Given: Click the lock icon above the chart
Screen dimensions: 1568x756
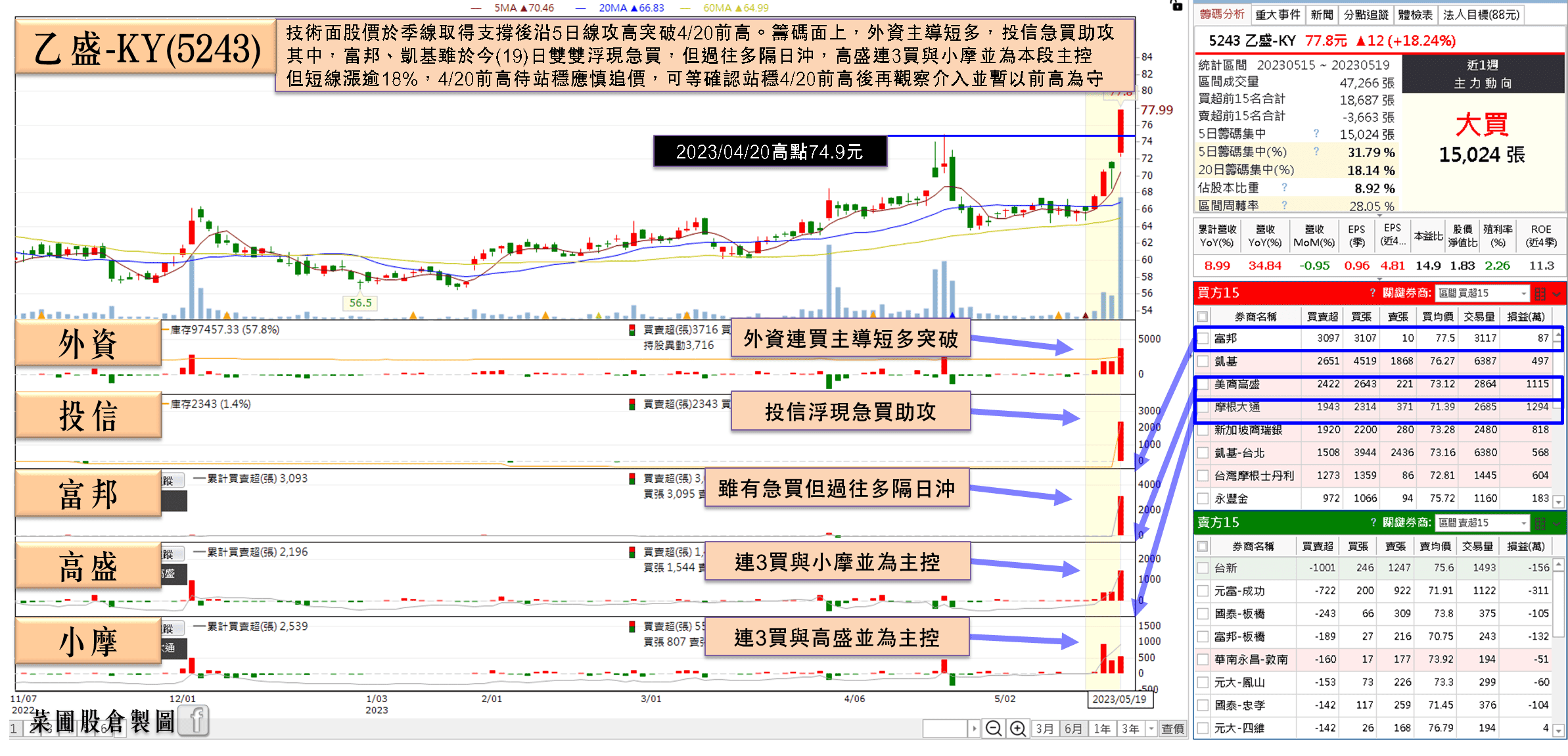Looking at the screenshot, I should 1176,5.
